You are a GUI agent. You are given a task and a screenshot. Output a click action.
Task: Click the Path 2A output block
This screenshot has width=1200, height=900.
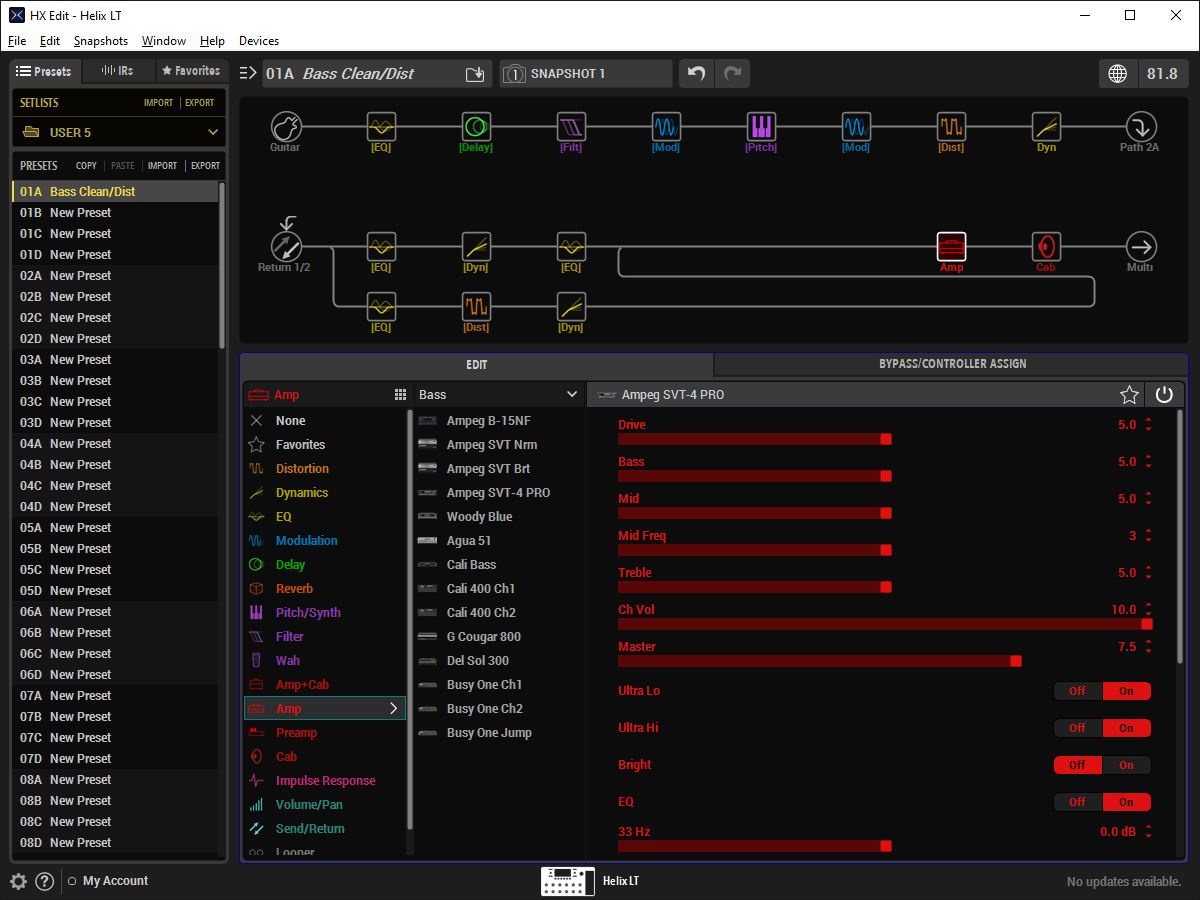pyautogui.click(x=1141, y=126)
